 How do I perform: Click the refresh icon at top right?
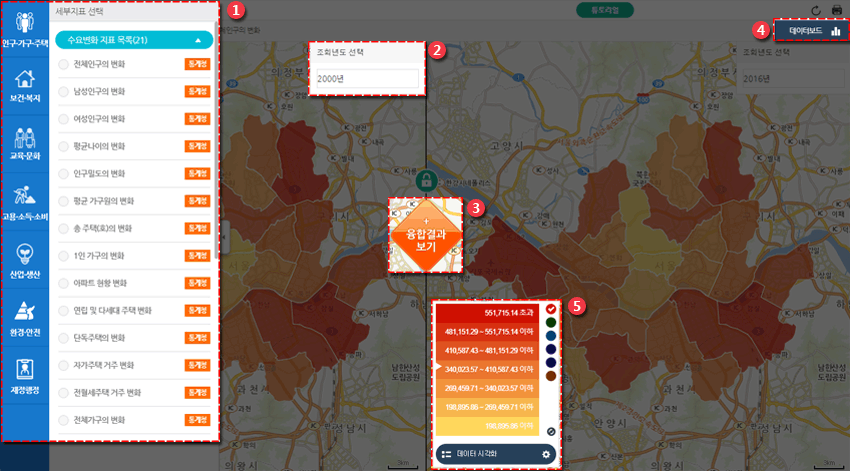pyautogui.click(x=816, y=10)
